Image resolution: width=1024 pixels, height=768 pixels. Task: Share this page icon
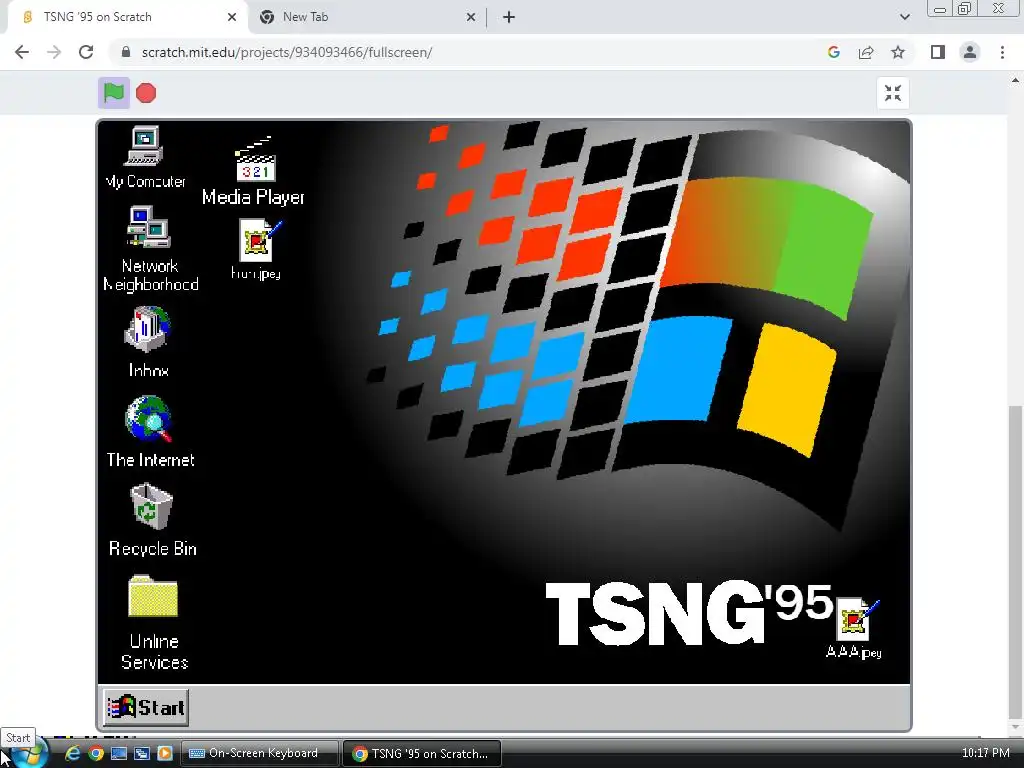coord(866,52)
